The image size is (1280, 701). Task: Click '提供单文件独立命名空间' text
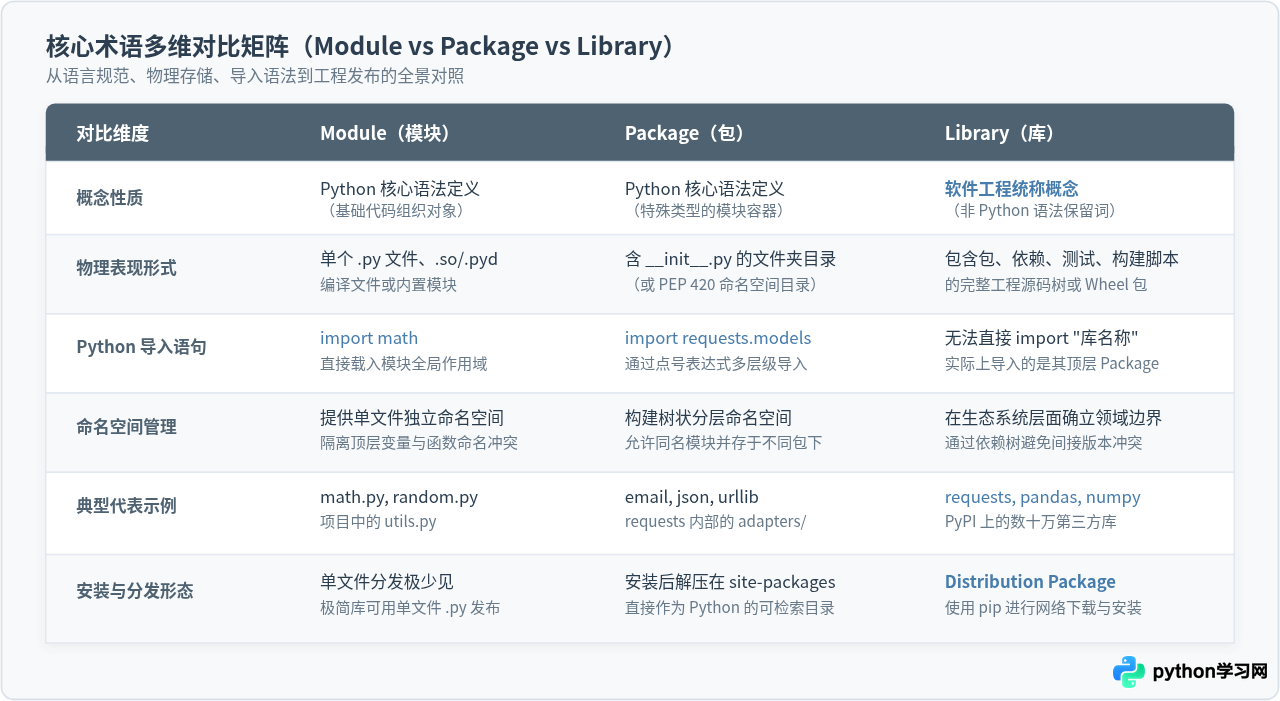coord(412,418)
